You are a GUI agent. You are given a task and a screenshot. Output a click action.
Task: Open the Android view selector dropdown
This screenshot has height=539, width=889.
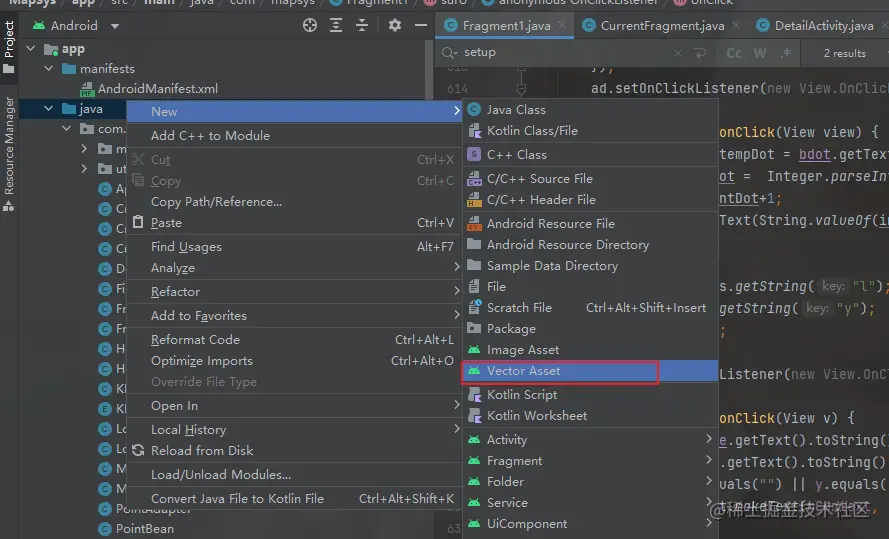(76, 26)
